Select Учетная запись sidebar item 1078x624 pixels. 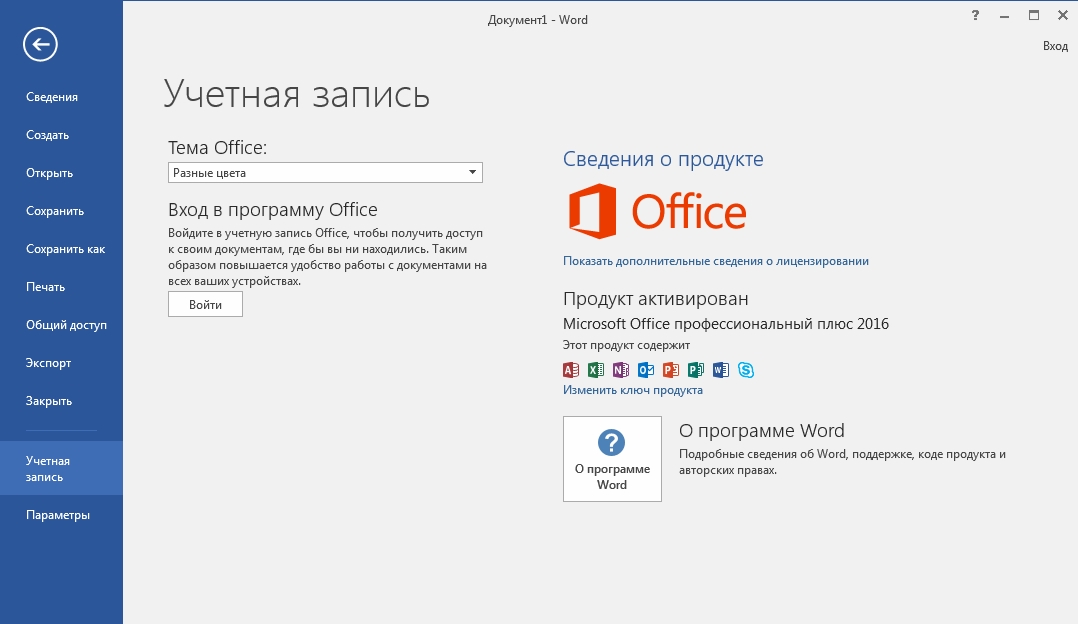click(x=61, y=468)
